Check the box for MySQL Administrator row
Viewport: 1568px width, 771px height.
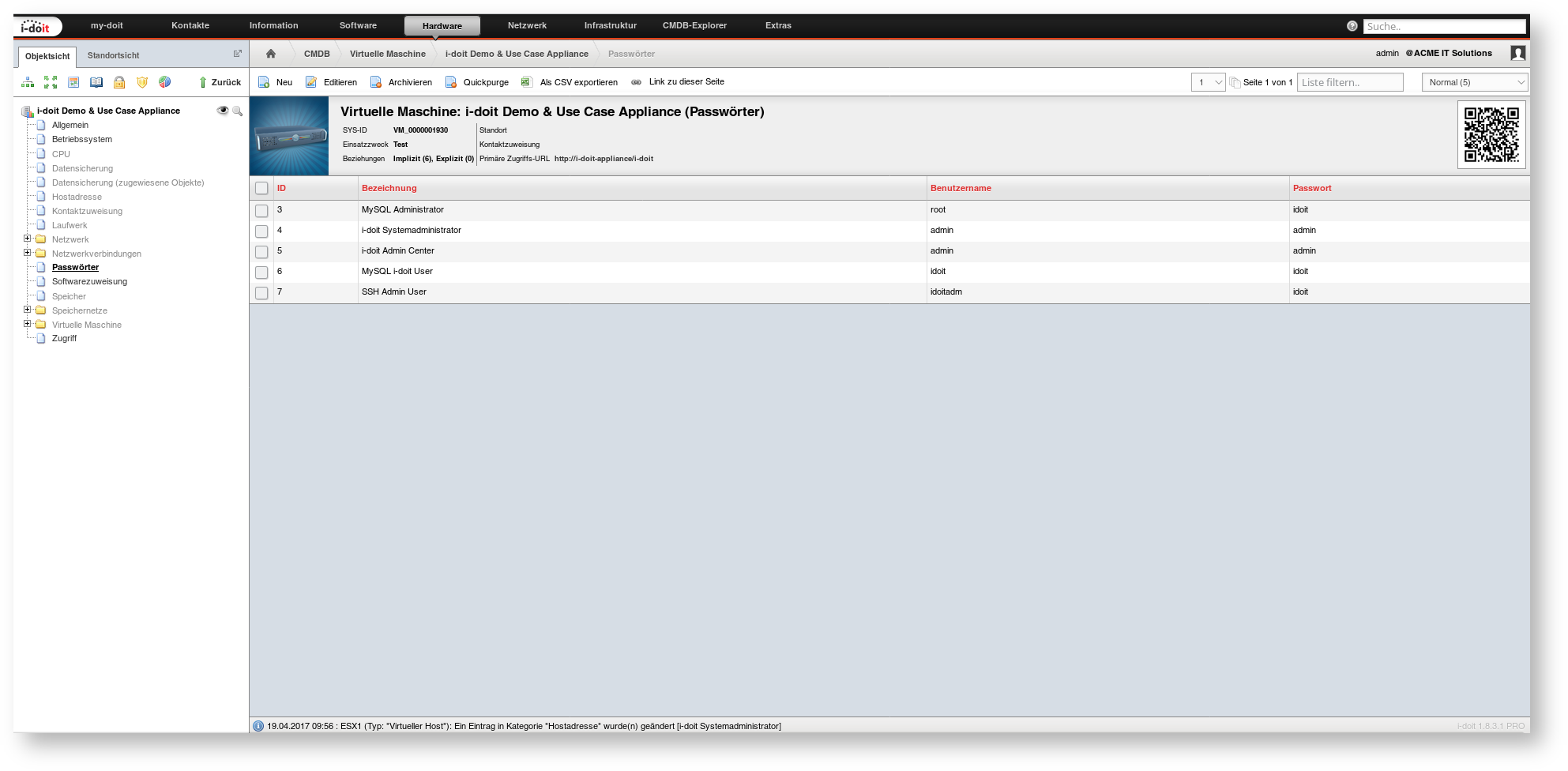(x=261, y=211)
